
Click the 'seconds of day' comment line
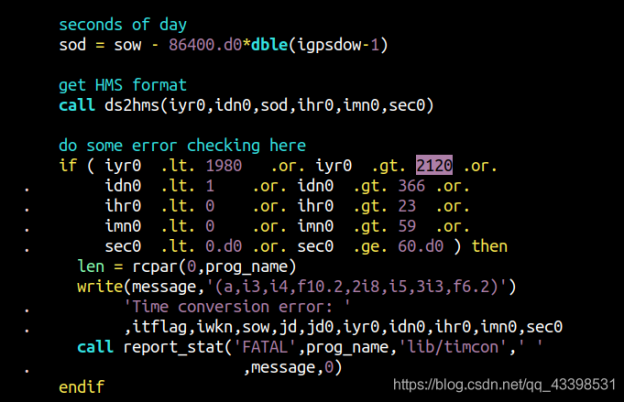click(121, 23)
